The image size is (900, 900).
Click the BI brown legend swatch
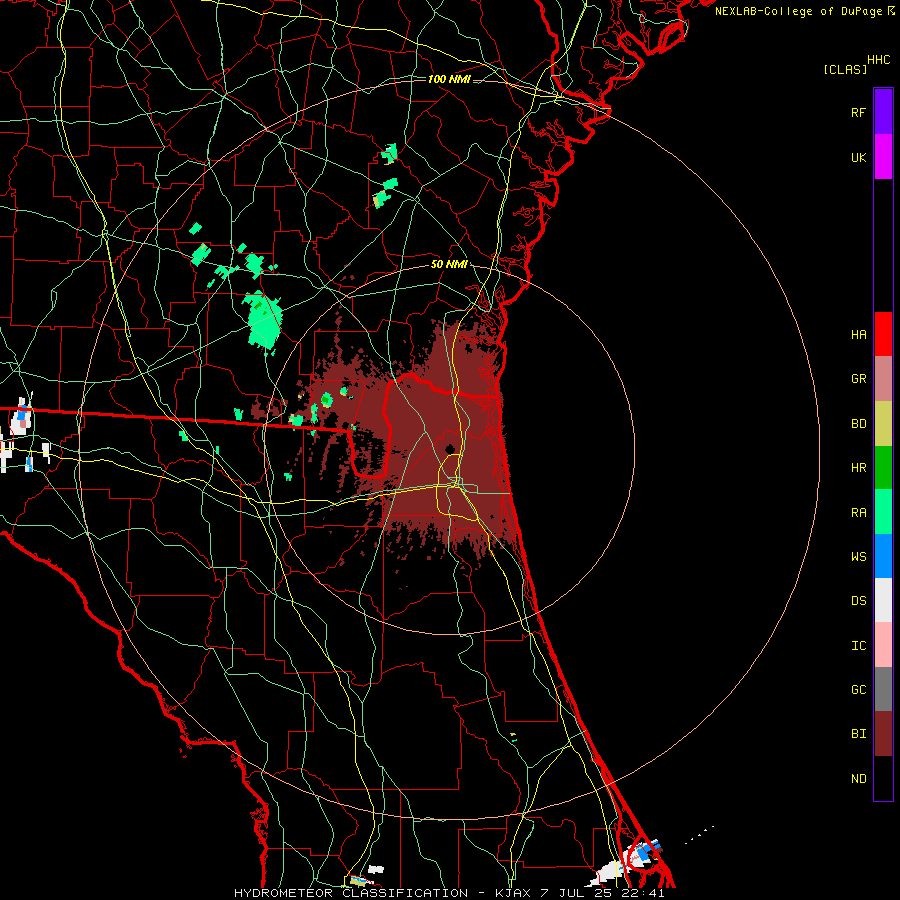click(x=883, y=734)
